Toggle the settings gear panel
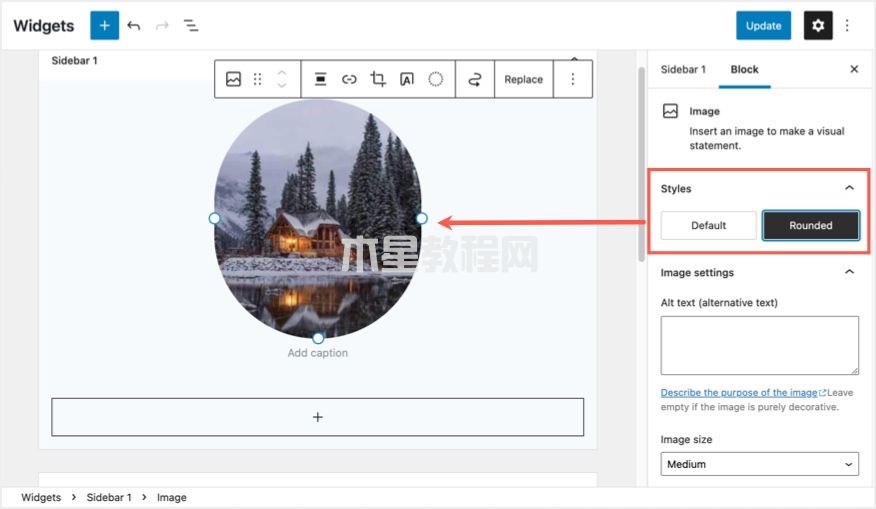 click(818, 25)
